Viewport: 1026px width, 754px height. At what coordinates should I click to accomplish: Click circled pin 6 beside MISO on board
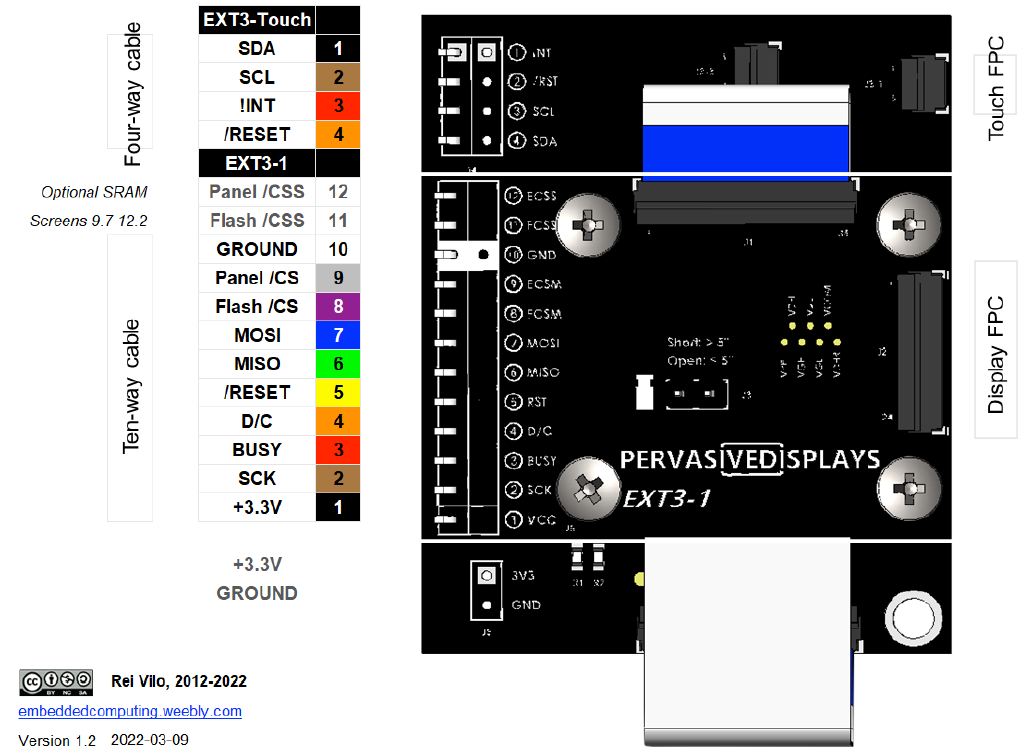pos(513,372)
